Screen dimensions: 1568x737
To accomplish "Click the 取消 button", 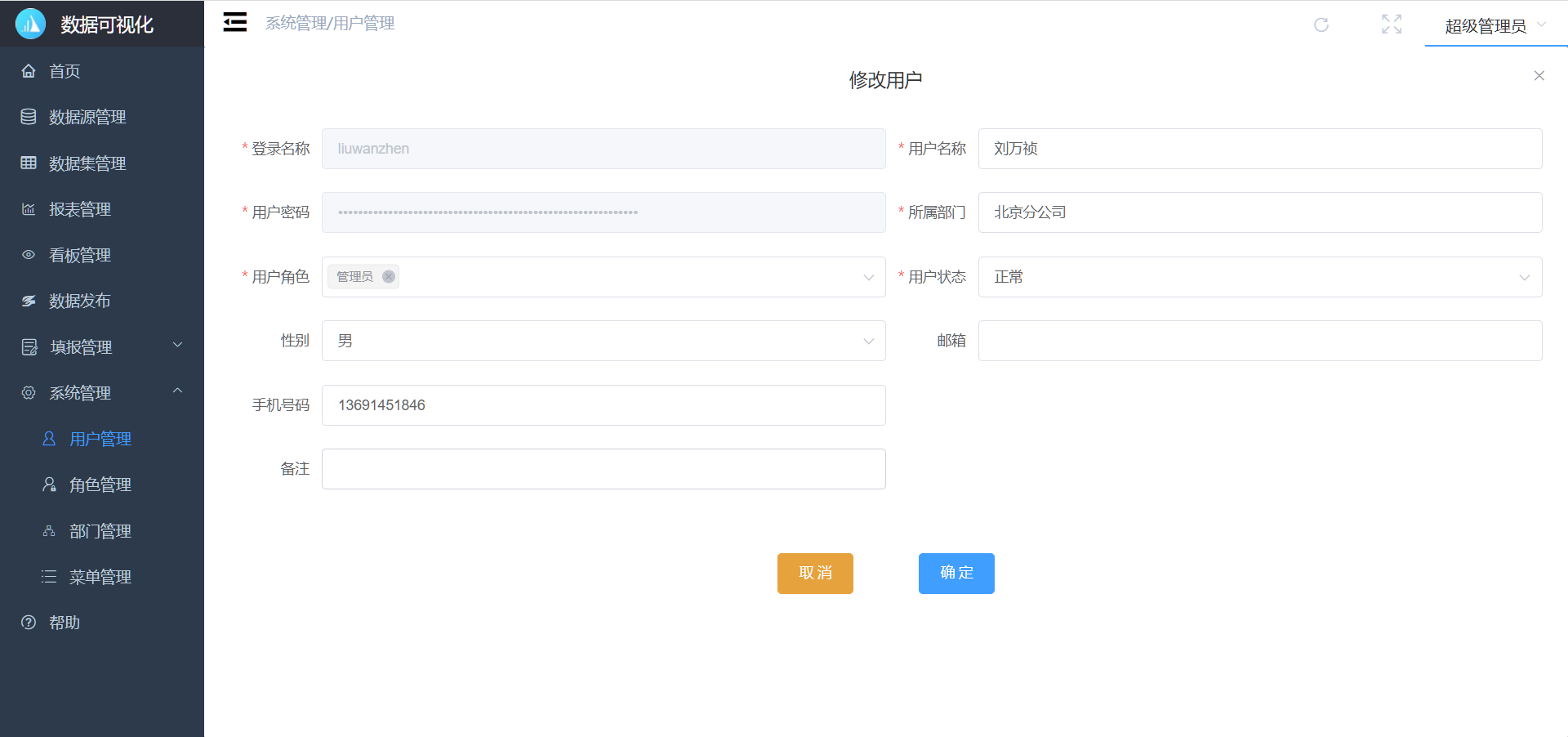I will tap(815, 574).
